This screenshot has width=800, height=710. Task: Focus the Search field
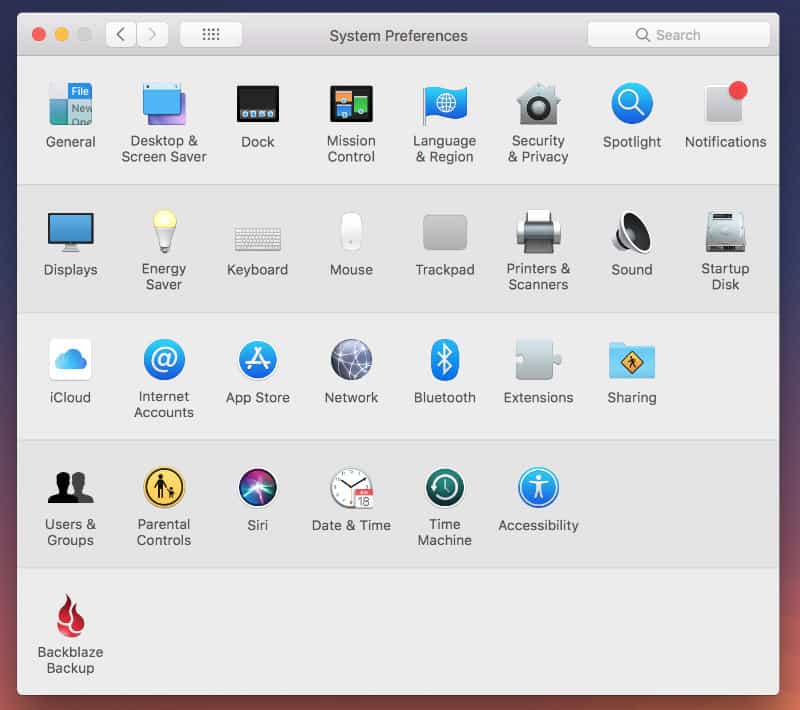coord(679,35)
